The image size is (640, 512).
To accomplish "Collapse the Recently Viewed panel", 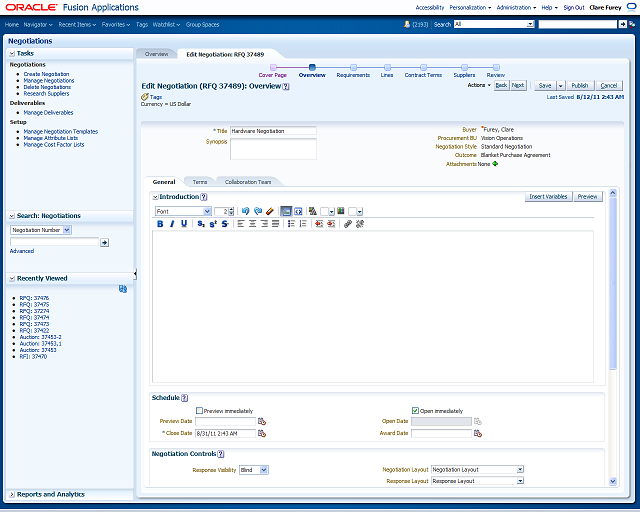I will 12,278.
